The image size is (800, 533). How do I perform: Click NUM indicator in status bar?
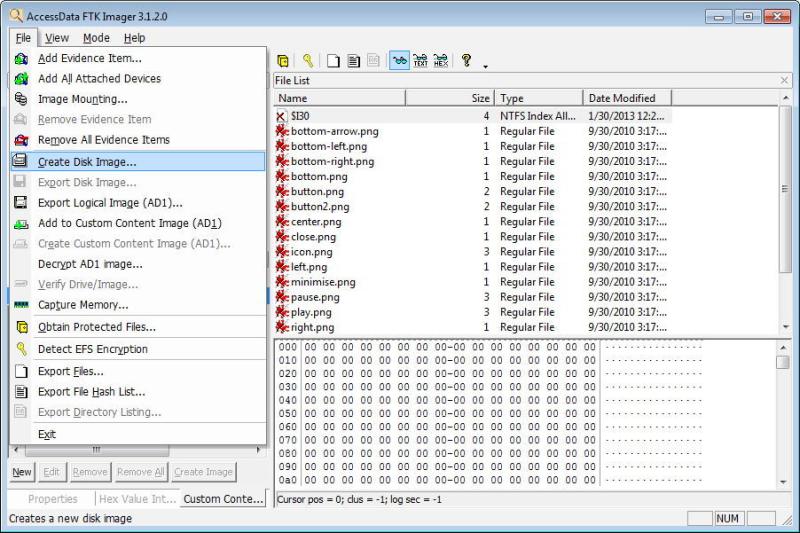[727, 519]
